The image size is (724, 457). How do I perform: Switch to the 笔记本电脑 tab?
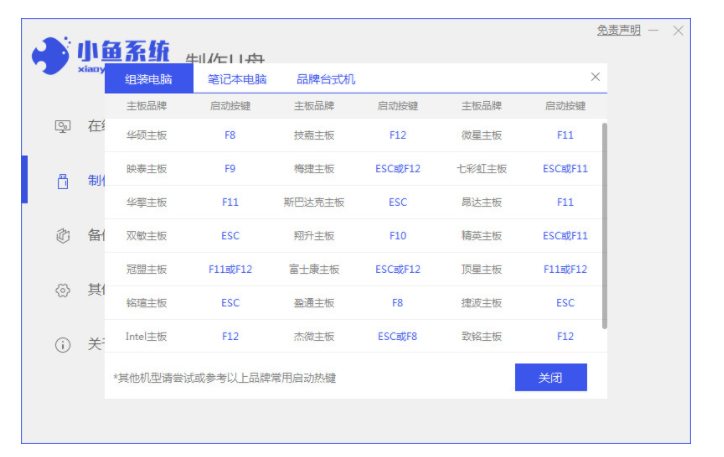click(237, 79)
